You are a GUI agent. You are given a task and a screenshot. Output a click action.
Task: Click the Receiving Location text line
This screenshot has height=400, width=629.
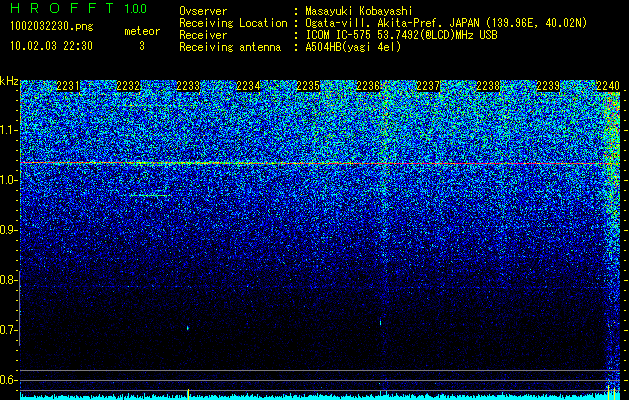381,23
